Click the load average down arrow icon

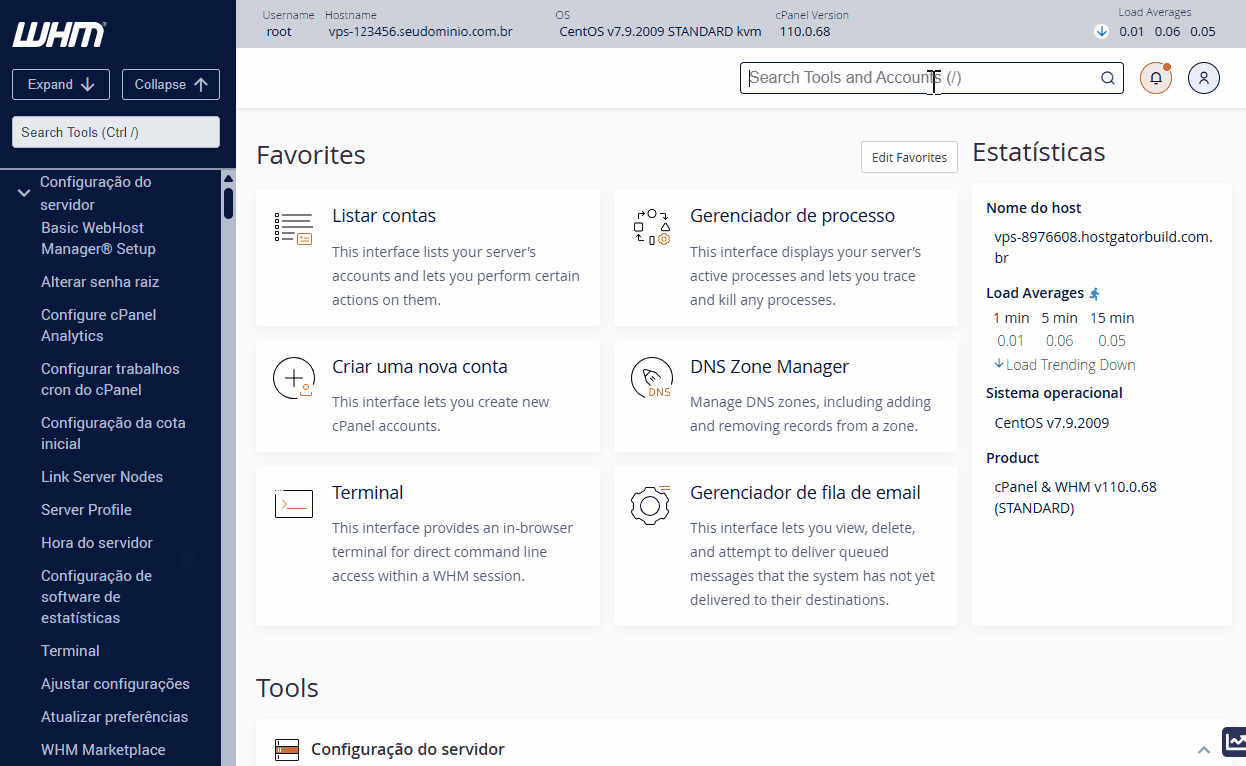click(1101, 31)
